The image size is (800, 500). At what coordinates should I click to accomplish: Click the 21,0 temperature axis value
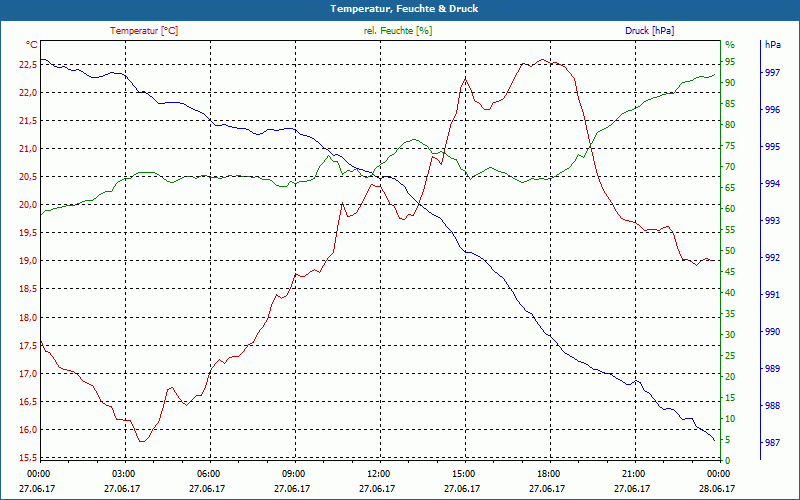(29, 149)
